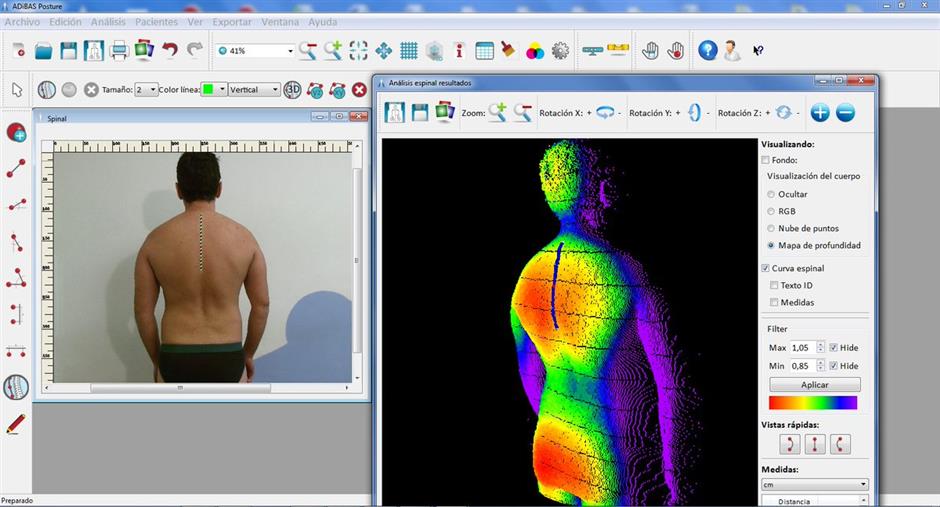Screen dimensions: 940x507
Task: Click the Aplicar filter button
Action: (815, 385)
